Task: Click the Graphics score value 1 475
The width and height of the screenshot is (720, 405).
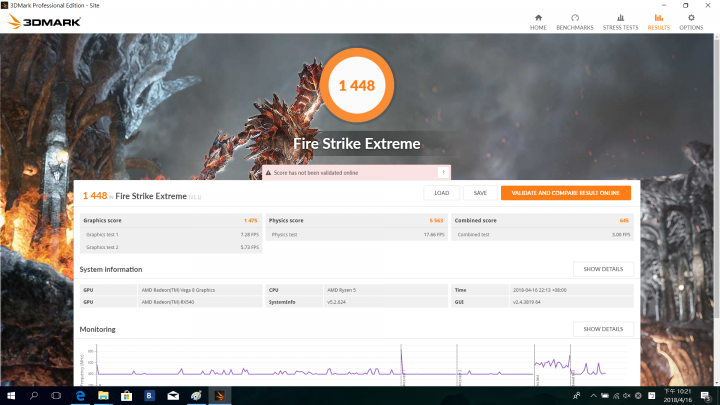Action: tap(250, 220)
